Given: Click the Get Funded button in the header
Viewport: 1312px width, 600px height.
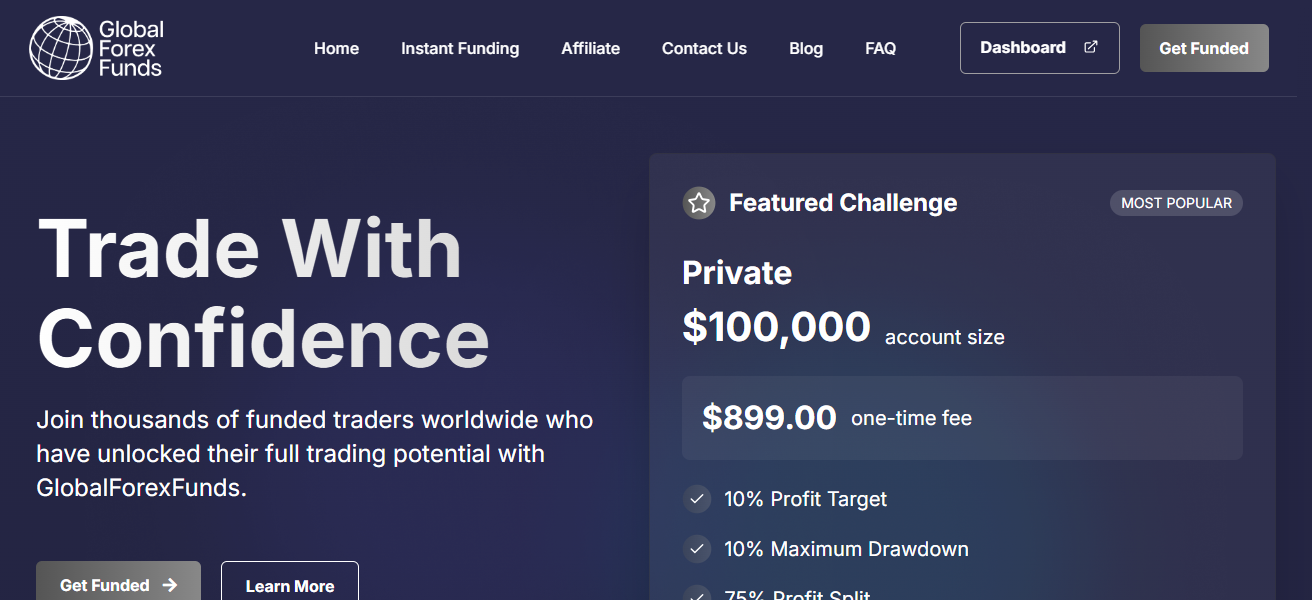Looking at the screenshot, I should pyautogui.click(x=1204, y=47).
